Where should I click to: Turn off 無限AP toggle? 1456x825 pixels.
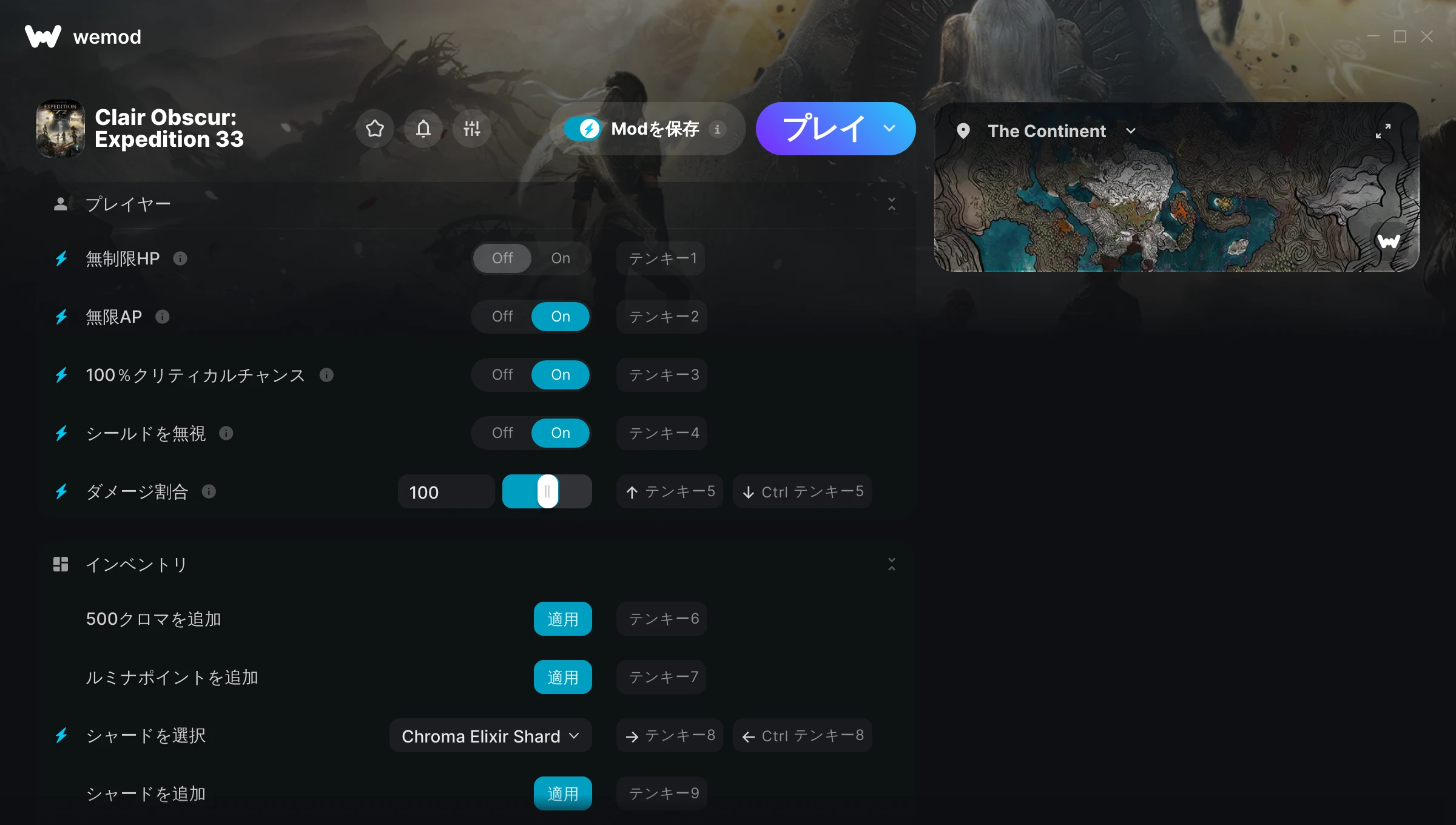tap(502, 317)
